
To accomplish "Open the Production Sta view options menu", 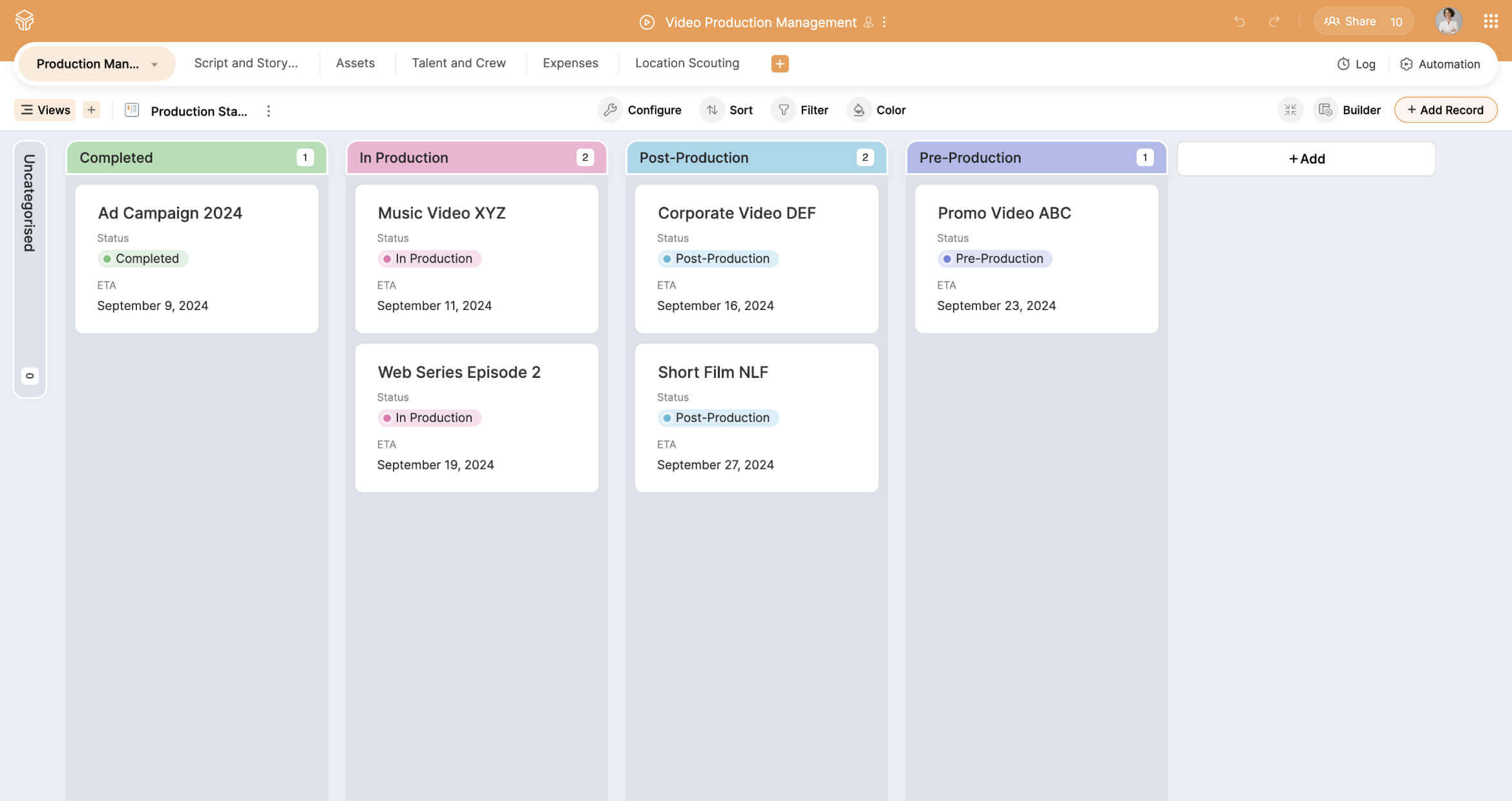I will click(268, 110).
